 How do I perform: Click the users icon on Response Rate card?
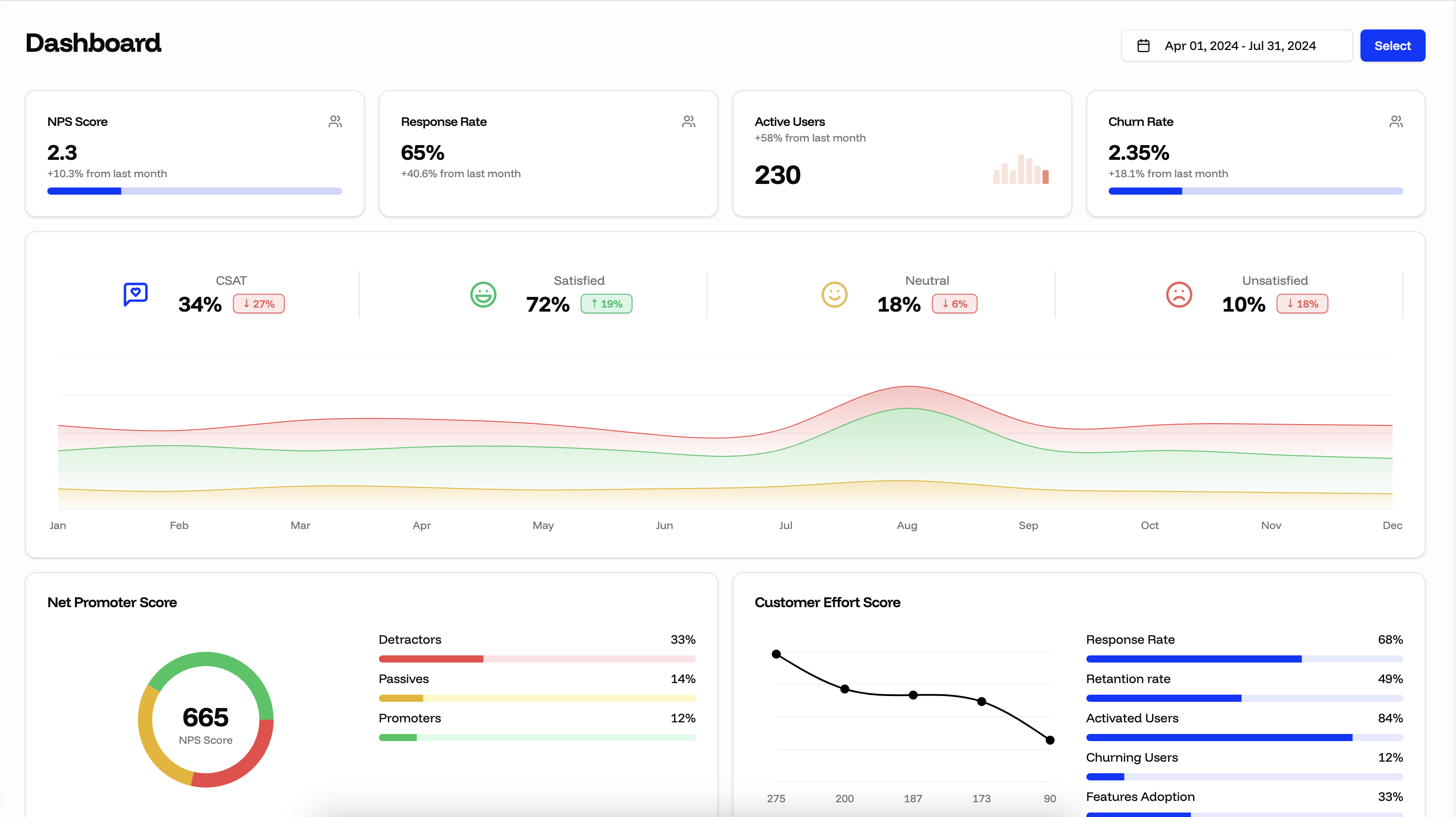pos(688,121)
